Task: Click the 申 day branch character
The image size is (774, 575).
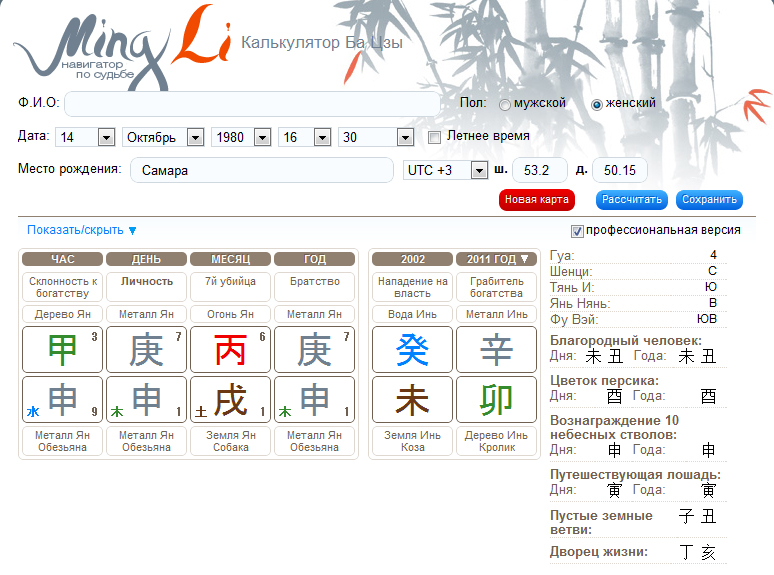Action: (147, 400)
